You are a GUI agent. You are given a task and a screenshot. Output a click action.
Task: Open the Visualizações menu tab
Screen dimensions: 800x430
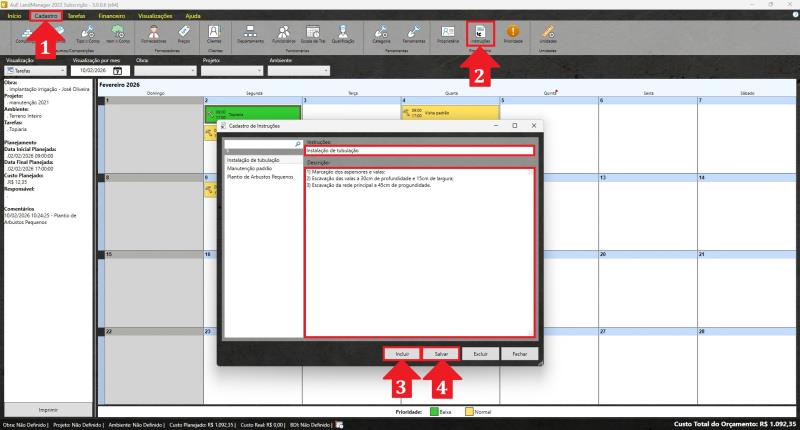pyautogui.click(x=154, y=17)
